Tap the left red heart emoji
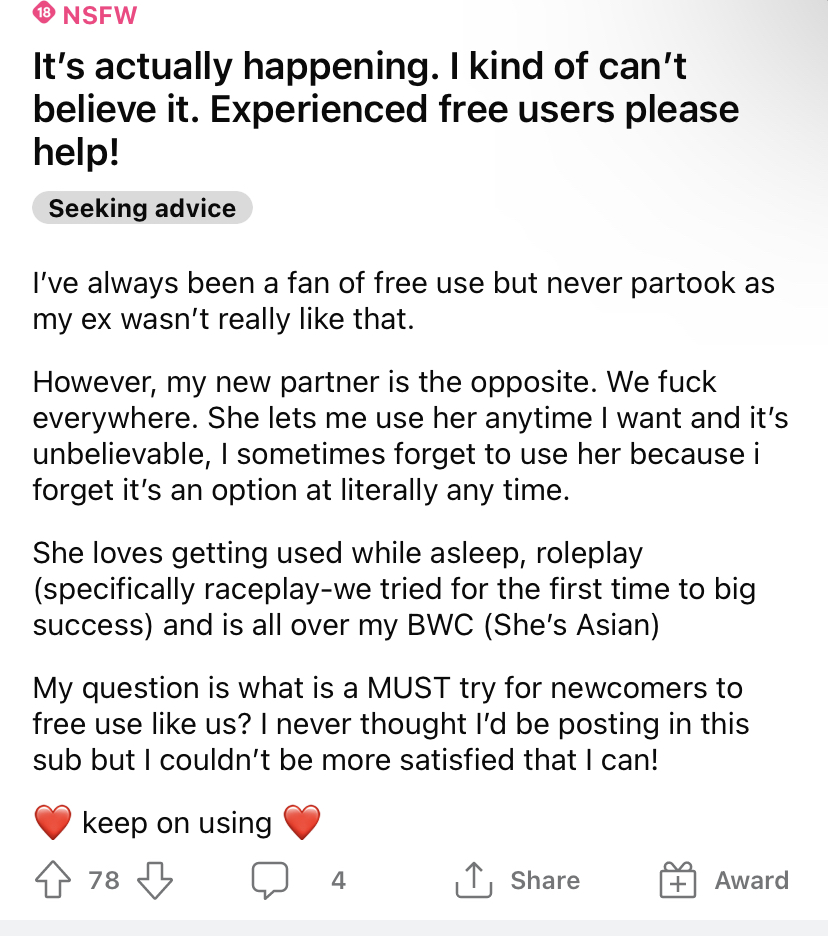Screen dimensions: 828x936 click(x=53, y=822)
